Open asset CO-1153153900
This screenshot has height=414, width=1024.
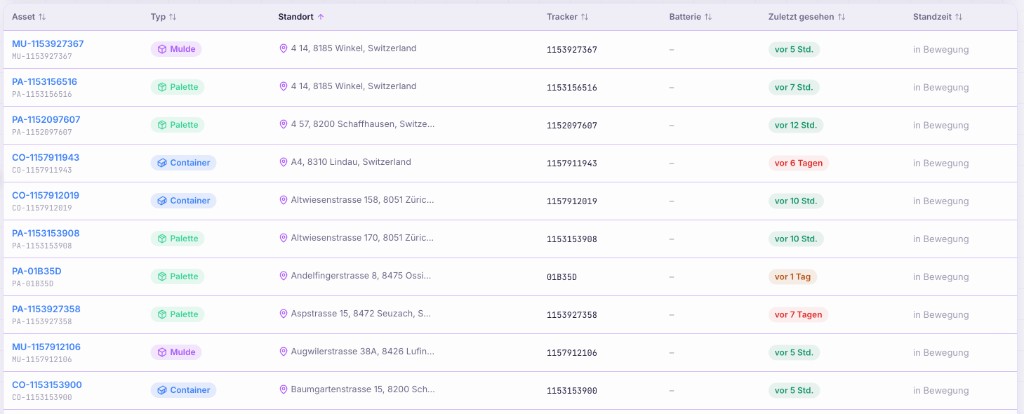point(47,385)
